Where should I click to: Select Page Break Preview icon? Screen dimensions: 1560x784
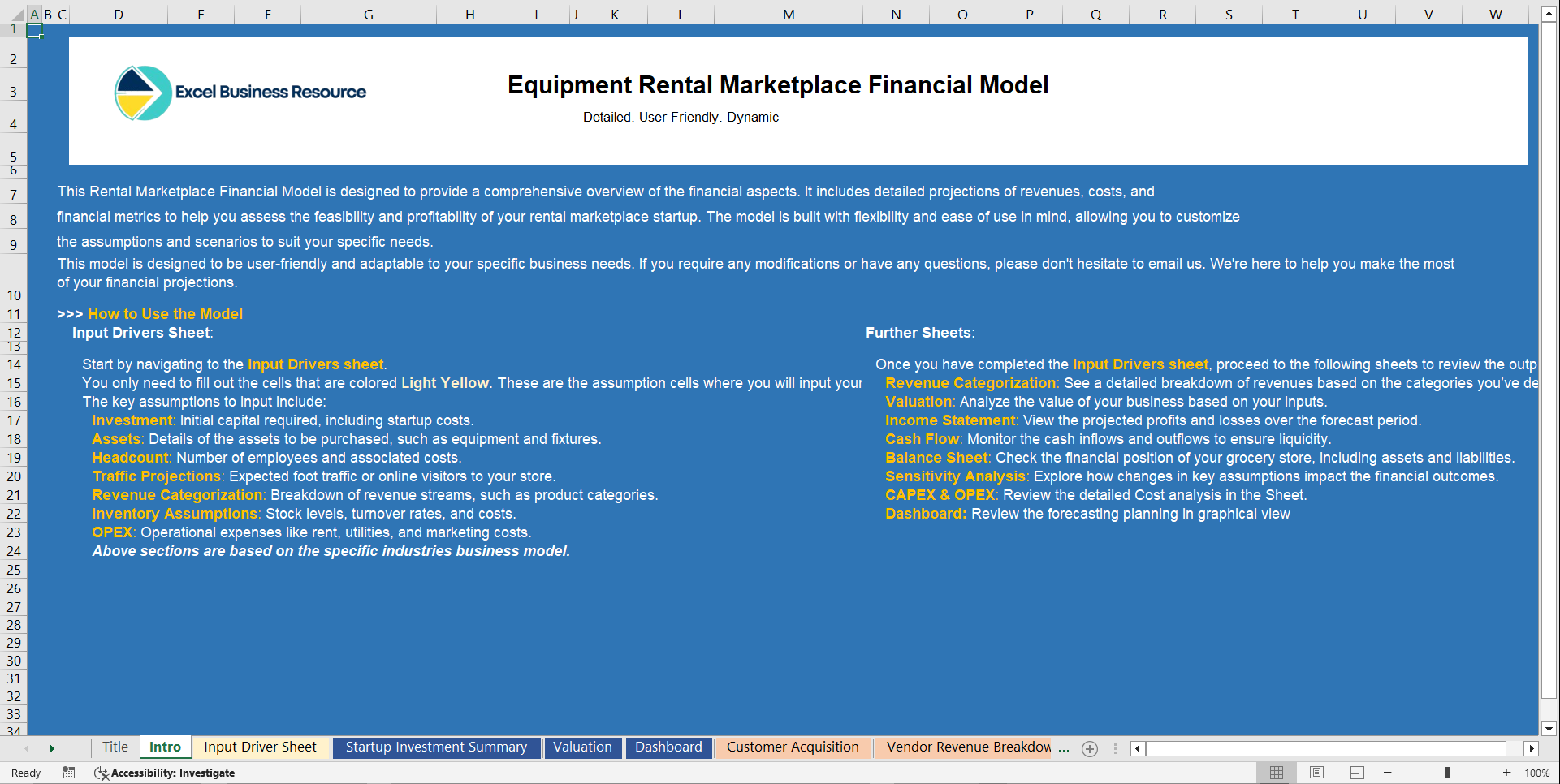pyautogui.click(x=1355, y=773)
